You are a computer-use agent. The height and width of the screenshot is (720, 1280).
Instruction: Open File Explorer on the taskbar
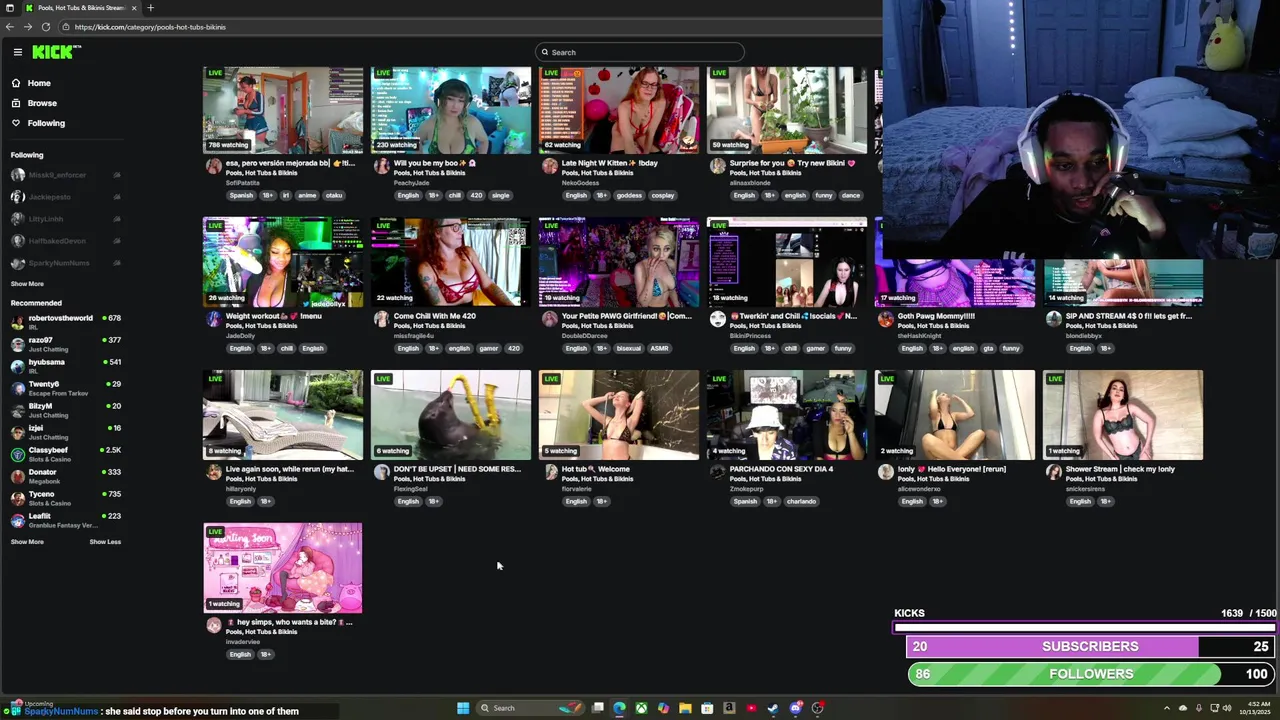pos(685,708)
